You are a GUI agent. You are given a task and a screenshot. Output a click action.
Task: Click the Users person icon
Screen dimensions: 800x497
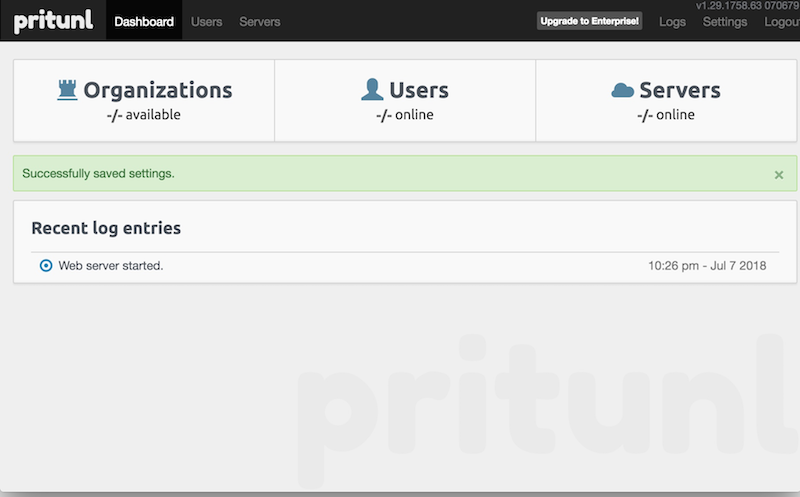pyautogui.click(x=372, y=89)
